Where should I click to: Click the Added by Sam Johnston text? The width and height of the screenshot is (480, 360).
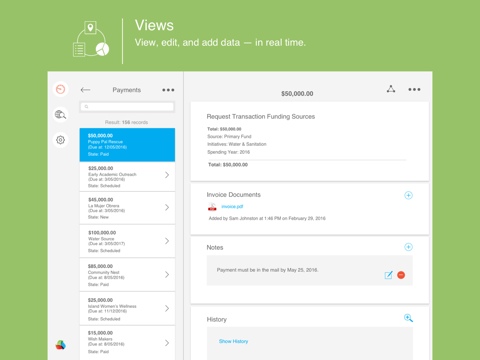coord(267,218)
